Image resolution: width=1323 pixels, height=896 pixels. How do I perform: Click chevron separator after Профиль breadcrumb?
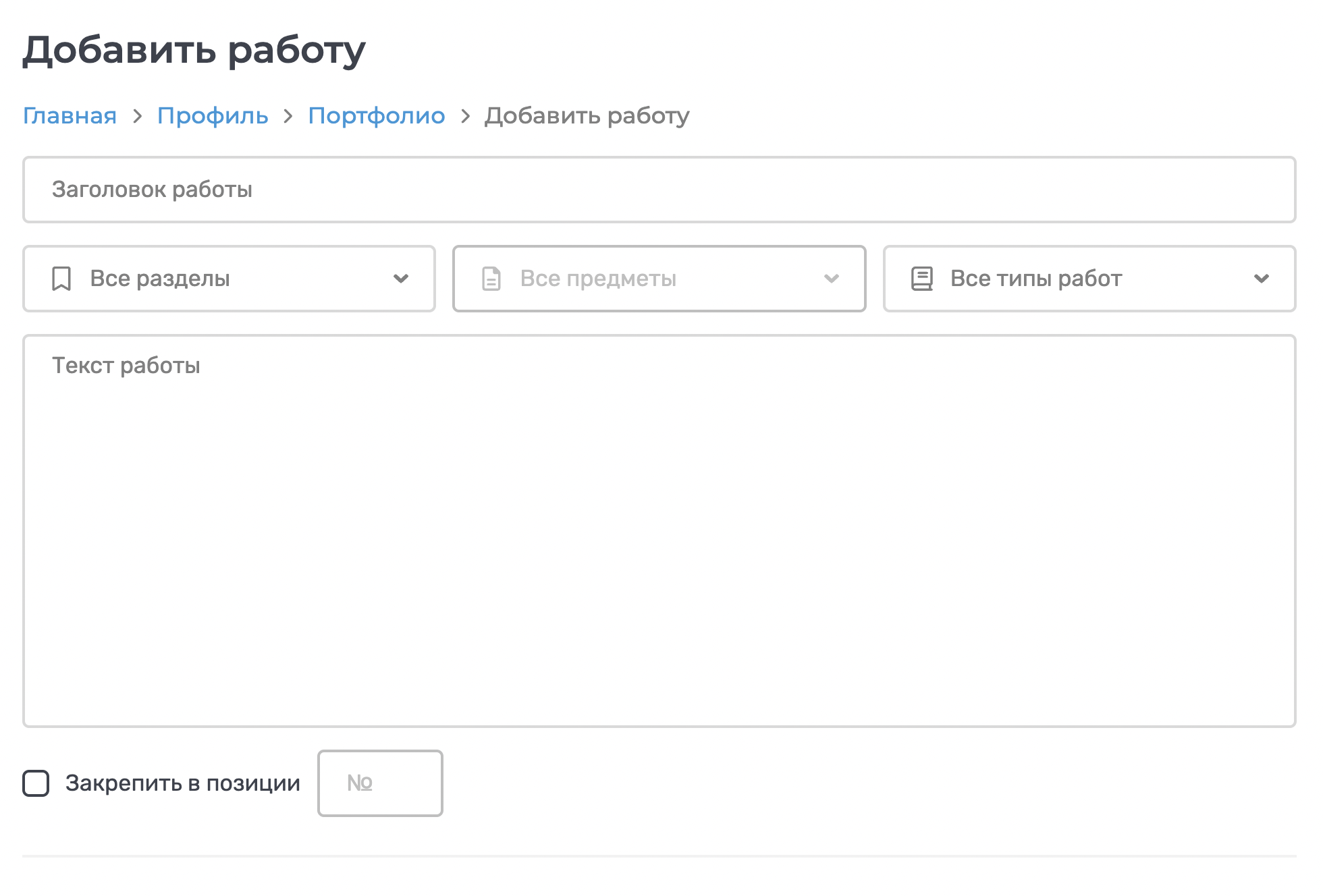tap(288, 116)
